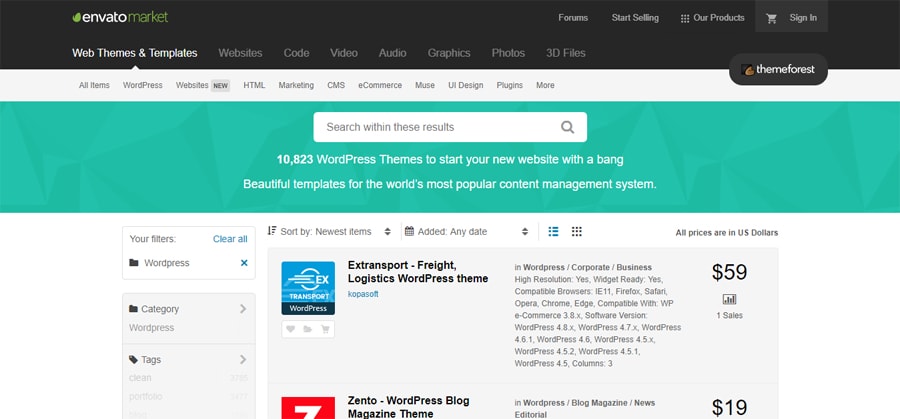This screenshot has width=900, height=419.
Task: Click Wordpress under Category filter
Action: [151, 328]
